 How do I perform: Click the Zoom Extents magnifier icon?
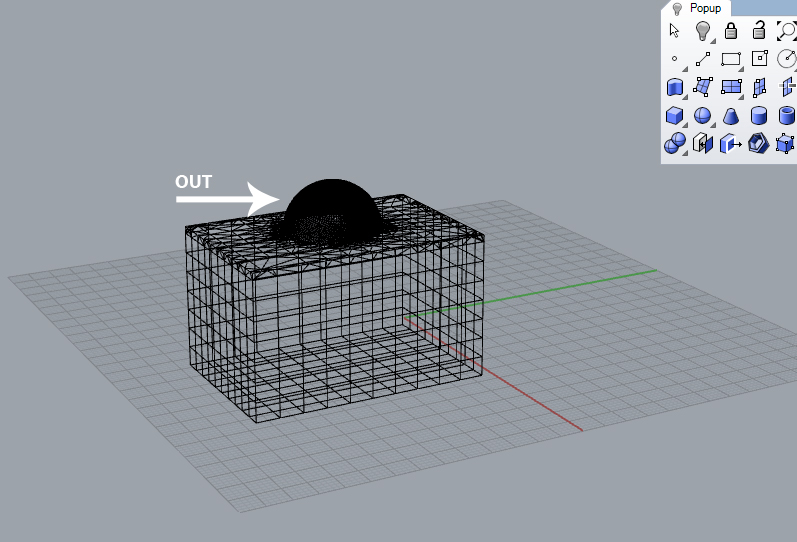click(x=786, y=31)
